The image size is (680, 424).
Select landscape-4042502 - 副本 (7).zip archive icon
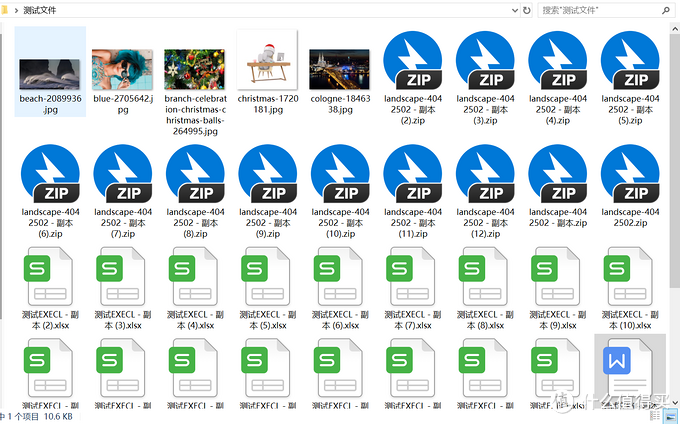click(122, 173)
